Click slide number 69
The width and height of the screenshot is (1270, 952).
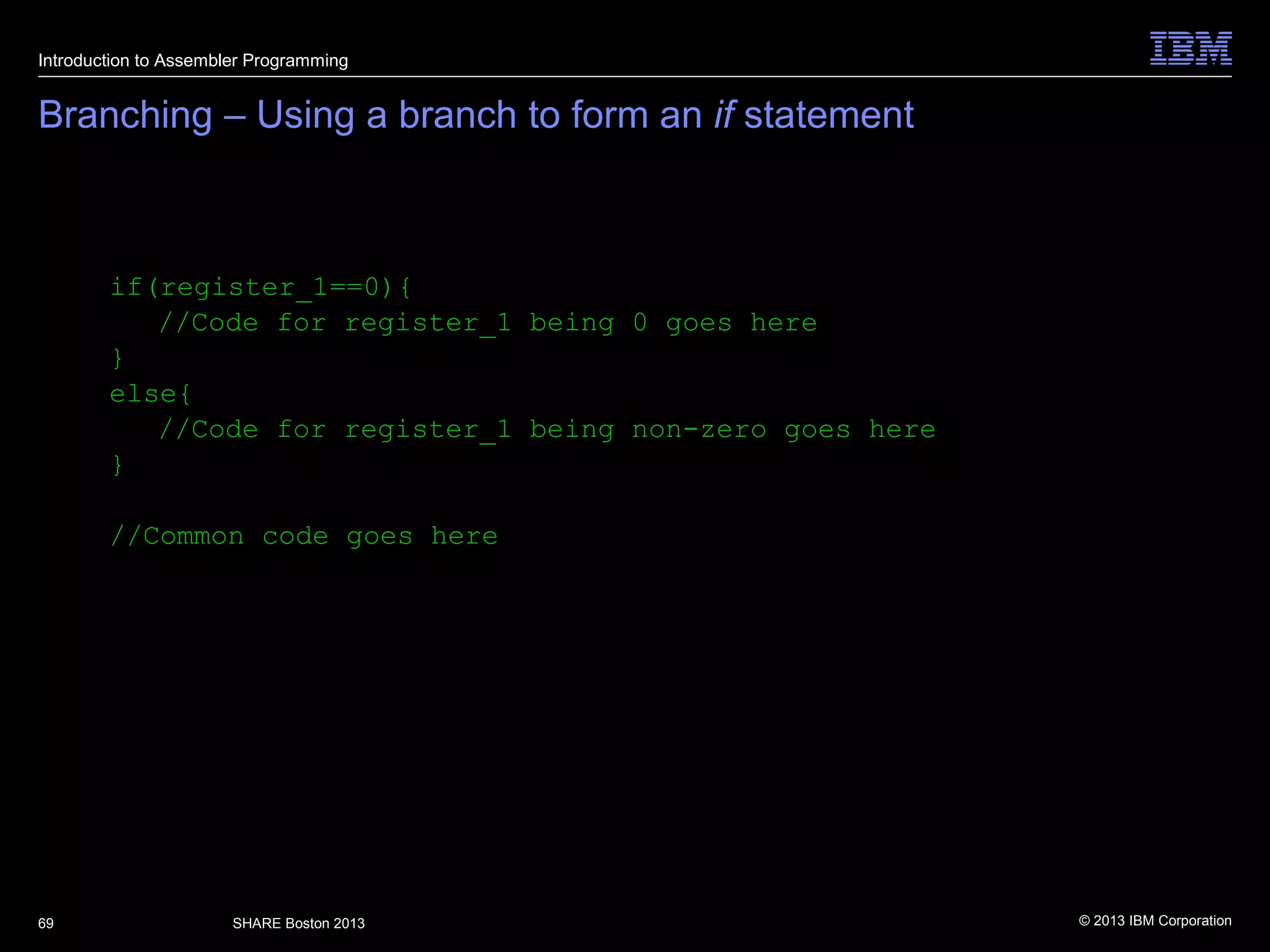46,923
